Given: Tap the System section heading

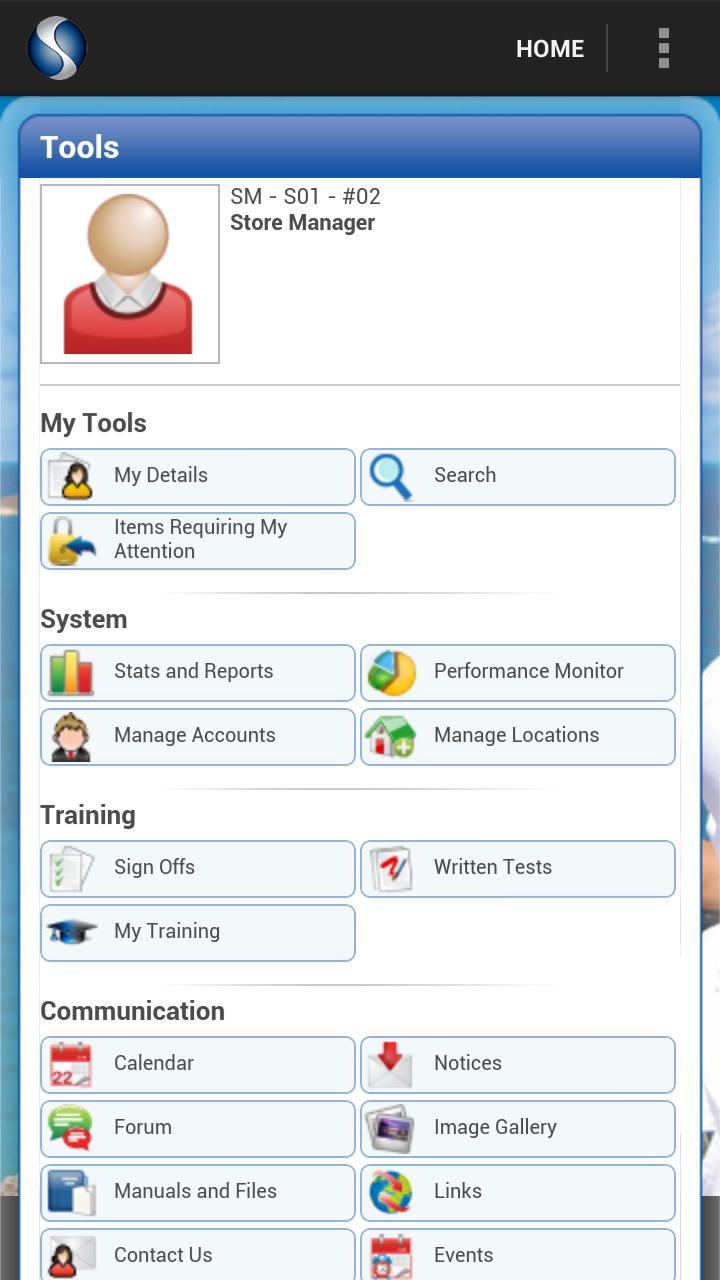Looking at the screenshot, I should click(83, 619).
